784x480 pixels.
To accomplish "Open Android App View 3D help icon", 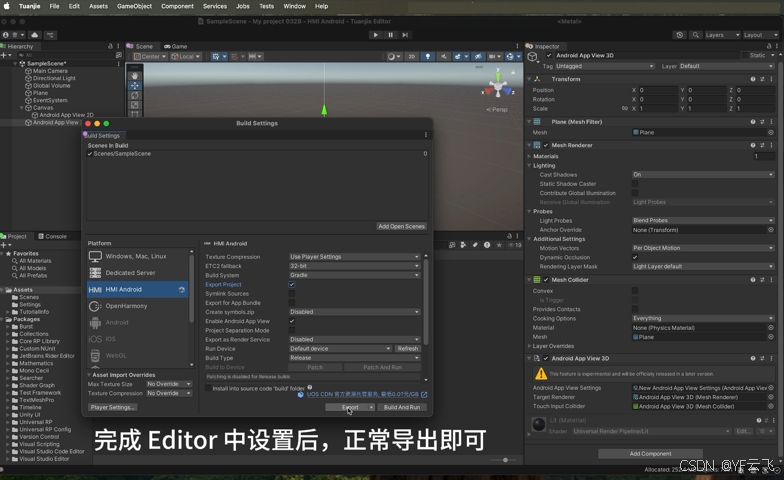I will point(752,358).
